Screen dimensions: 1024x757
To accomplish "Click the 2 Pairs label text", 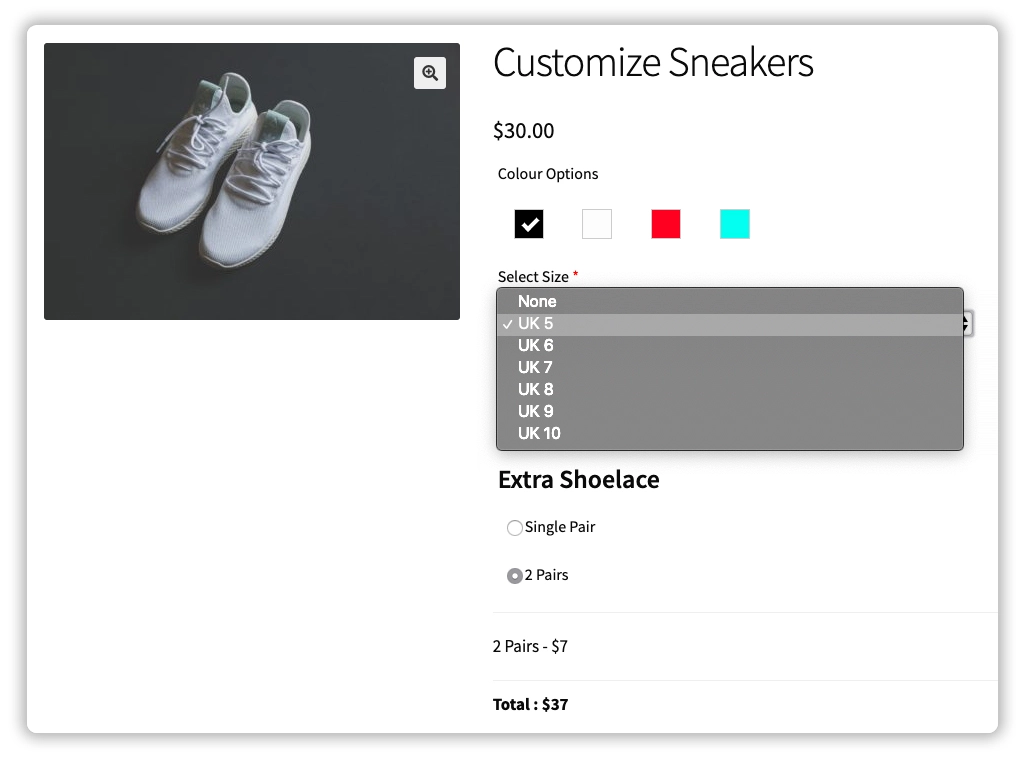I will pos(547,575).
